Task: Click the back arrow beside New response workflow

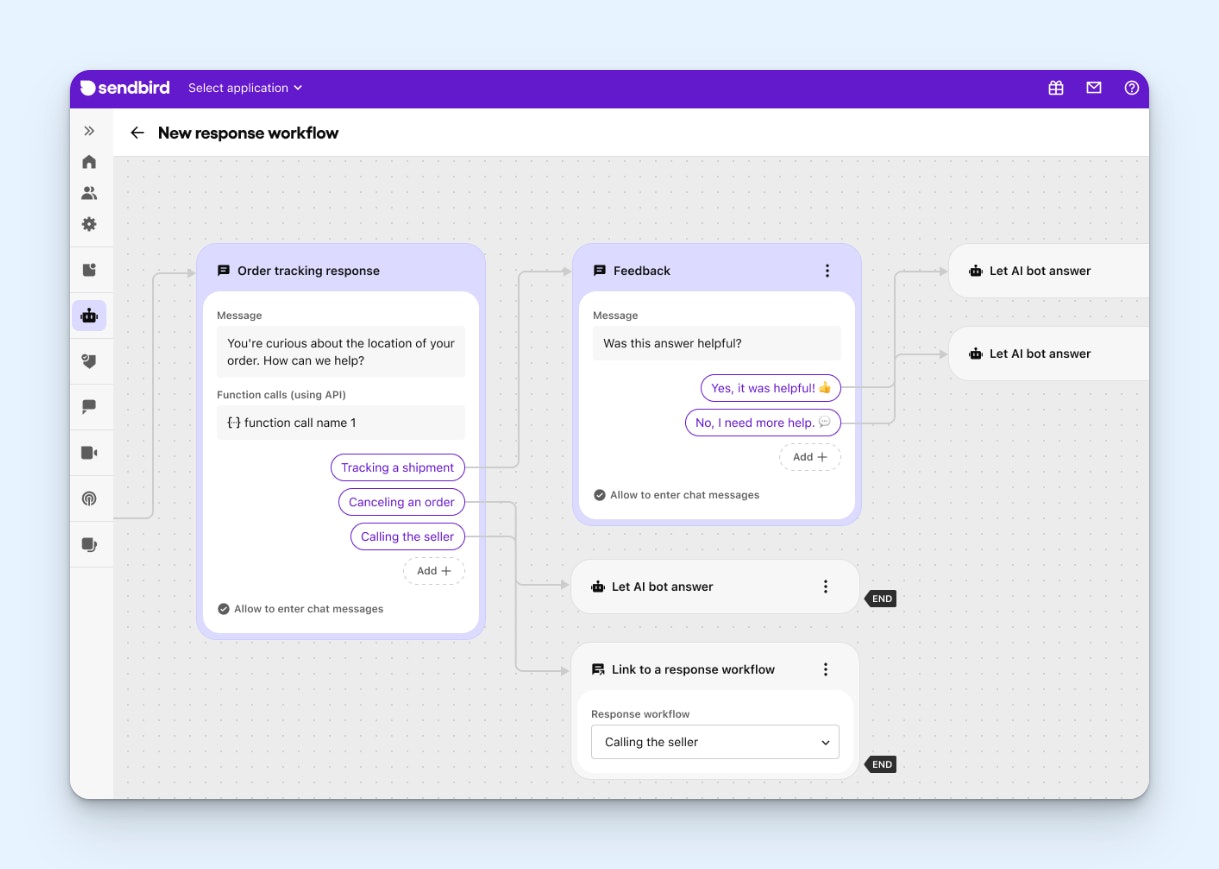Action: click(x=137, y=133)
